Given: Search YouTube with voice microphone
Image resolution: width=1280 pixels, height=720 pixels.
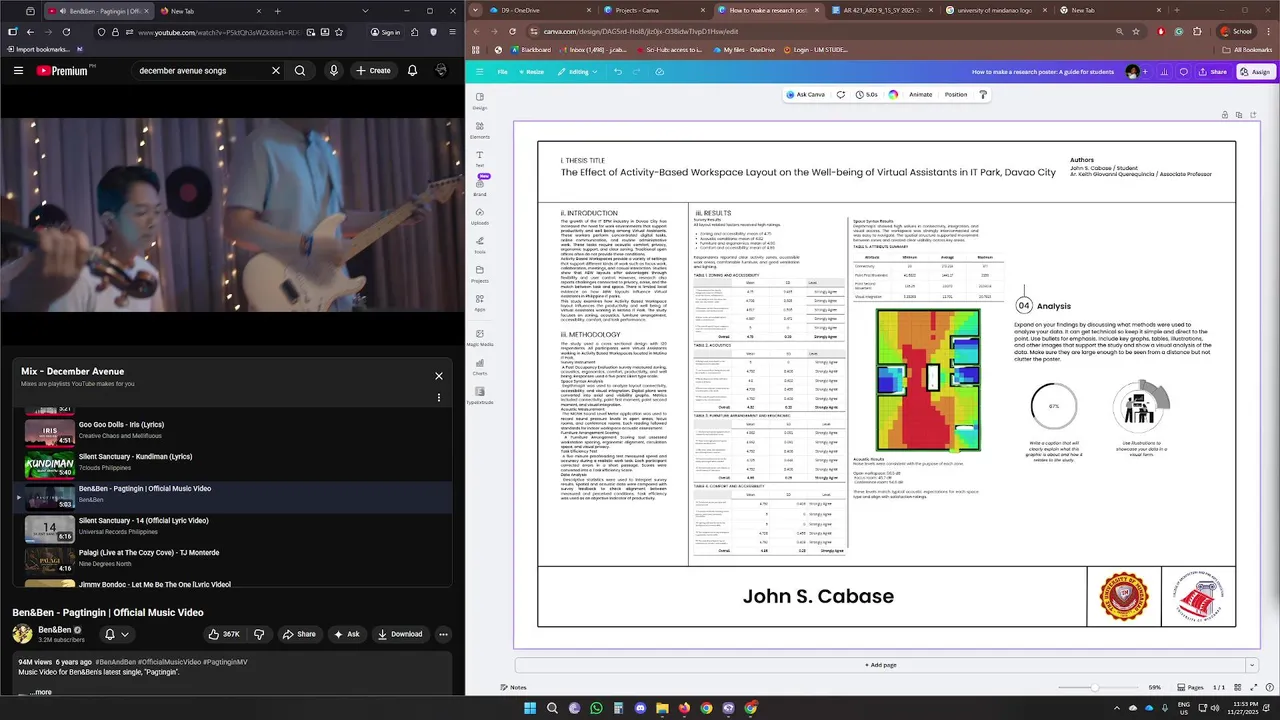Looking at the screenshot, I should pyautogui.click(x=334, y=70).
